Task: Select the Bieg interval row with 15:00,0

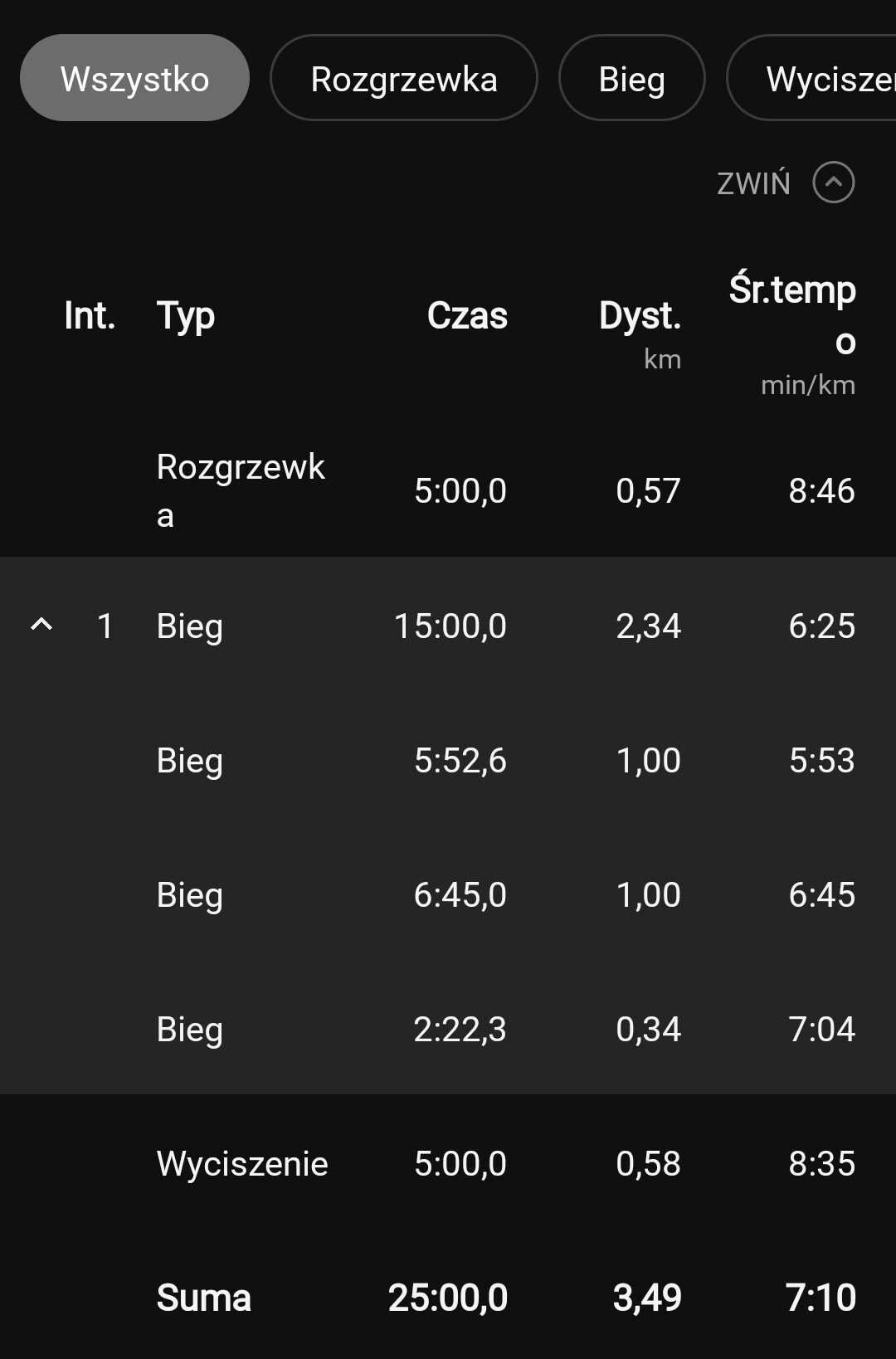Action: click(448, 626)
